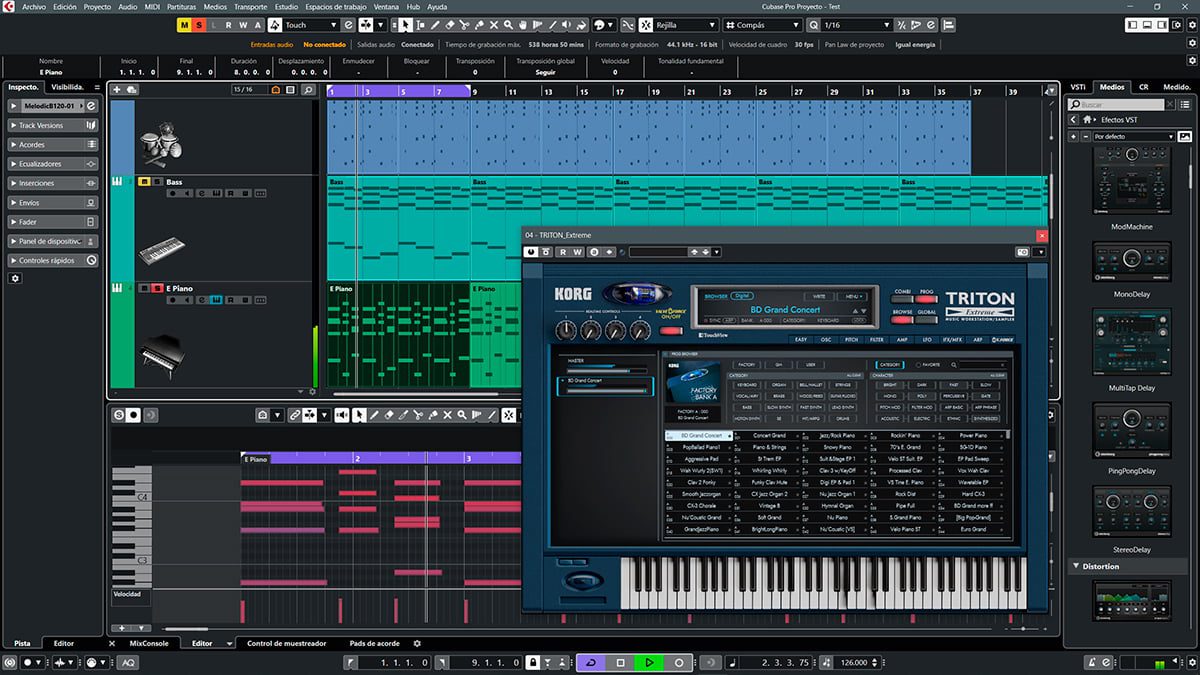Pick the Mute (X) tool in main toolbar
Image resolution: width=1200 pixels, height=675 pixels.
[494, 25]
